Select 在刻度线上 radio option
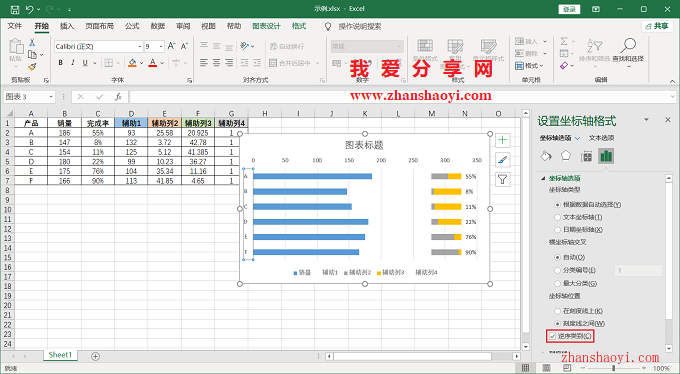The height and width of the screenshot is (374, 680). click(558, 311)
